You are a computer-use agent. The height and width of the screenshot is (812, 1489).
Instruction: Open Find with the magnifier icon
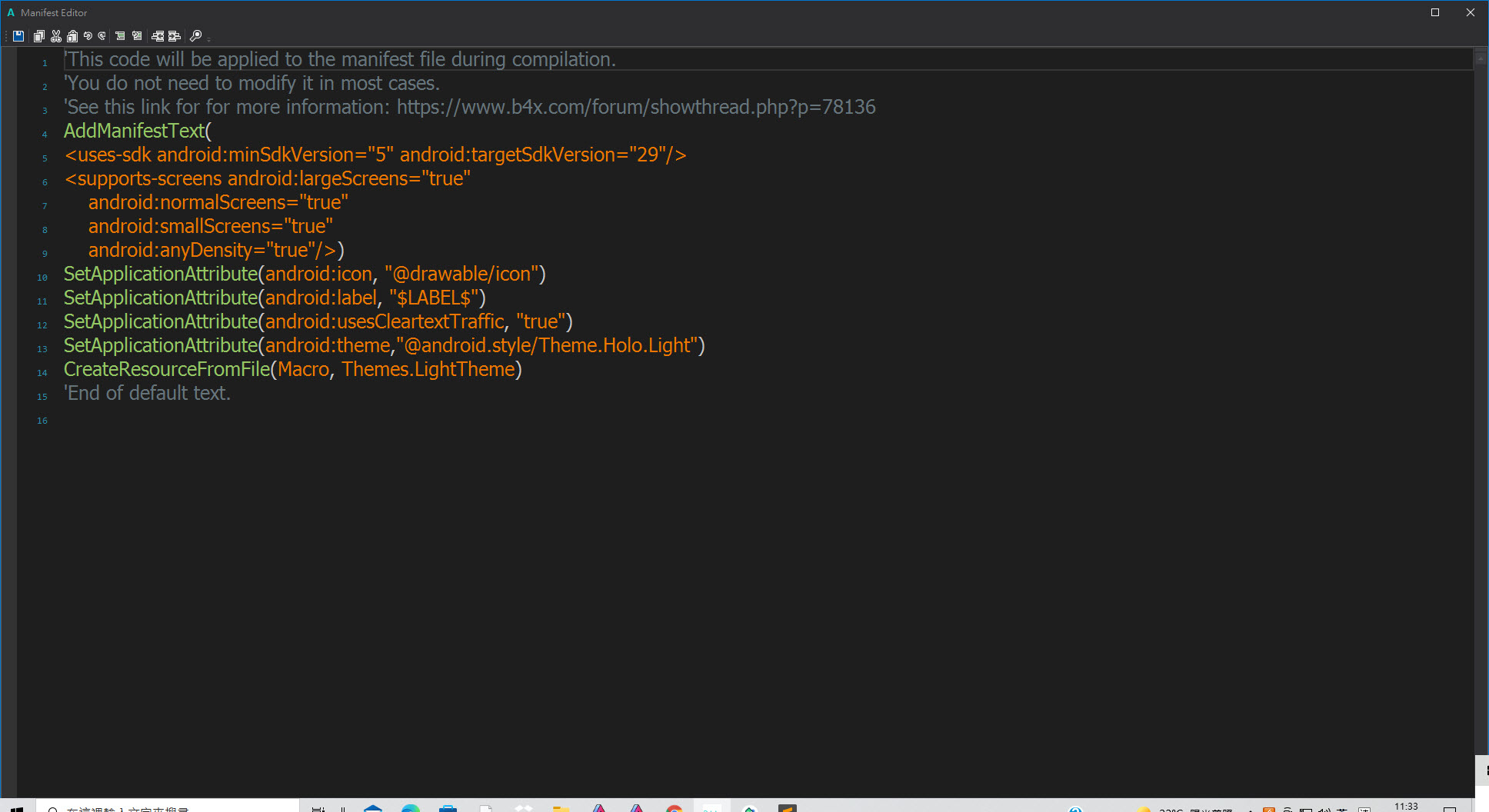[x=196, y=35]
